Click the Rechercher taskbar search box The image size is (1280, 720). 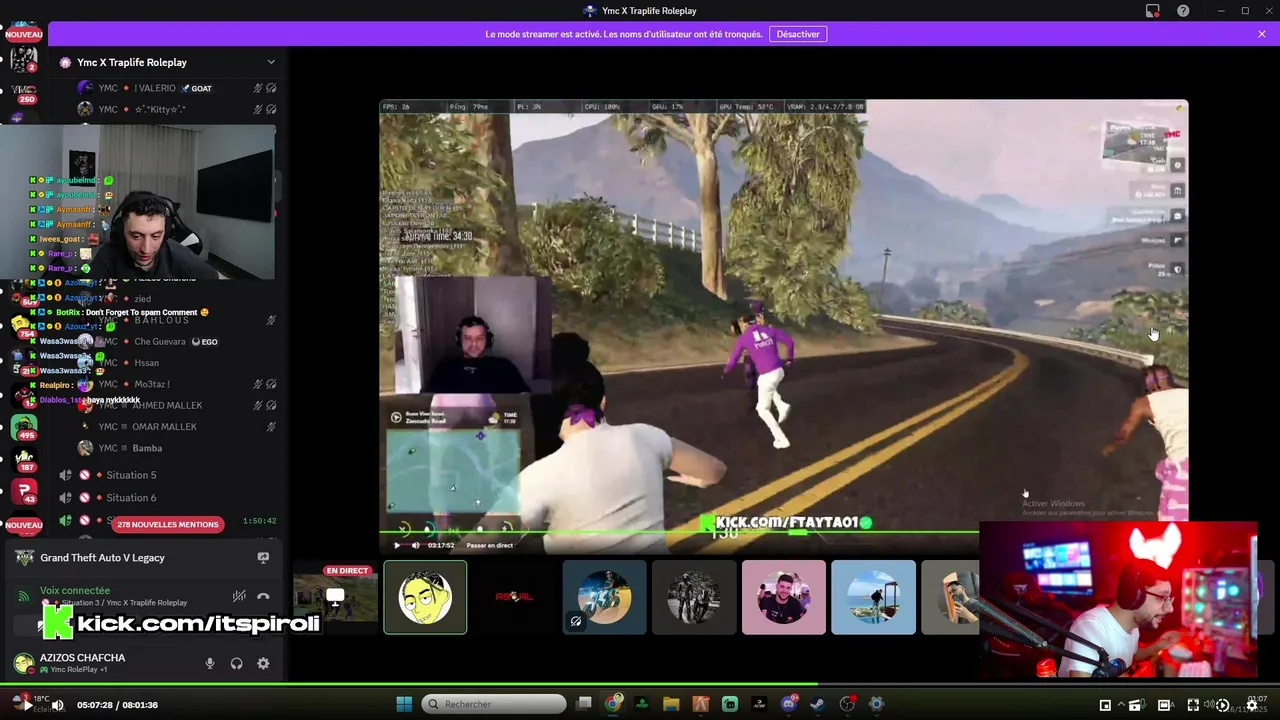(494, 704)
